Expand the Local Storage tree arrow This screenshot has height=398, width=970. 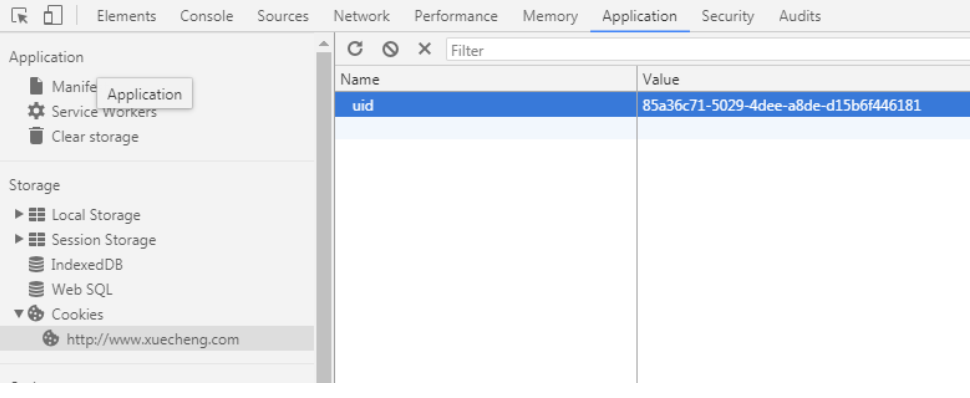coord(19,214)
